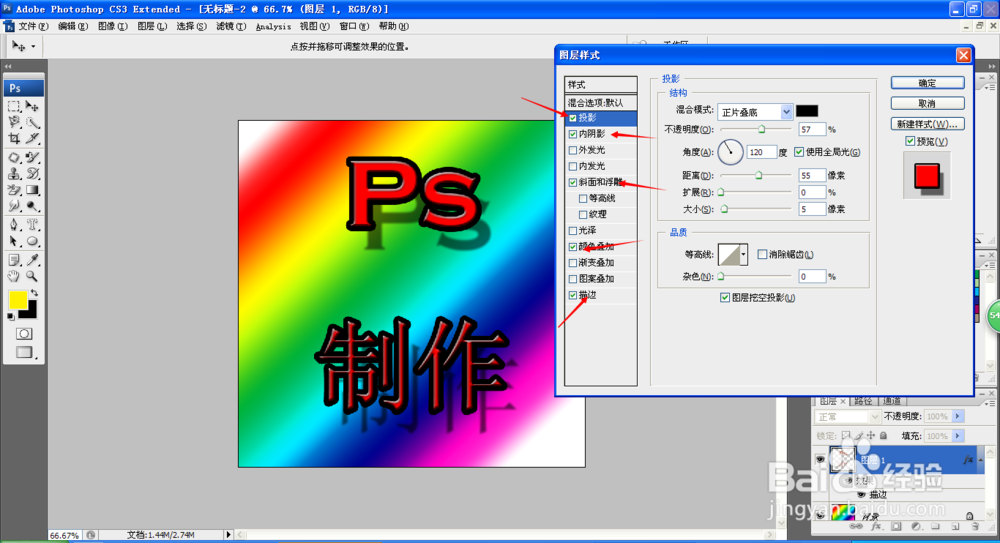1000x543 pixels.
Task: Click 确定 button
Action: pos(927,83)
